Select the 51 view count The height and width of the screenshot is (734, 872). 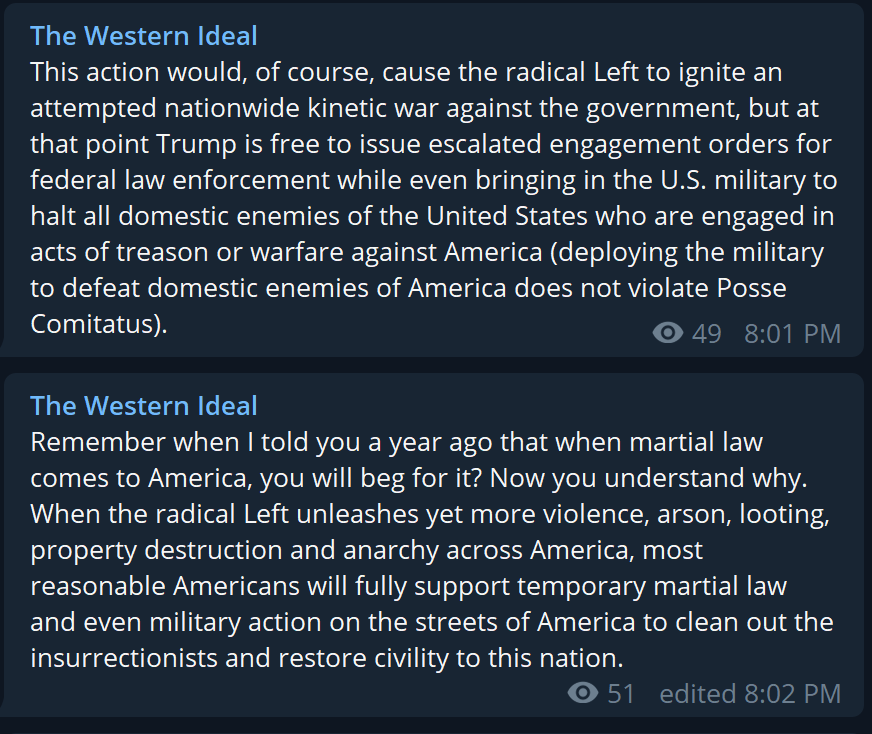[x=621, y=694]
